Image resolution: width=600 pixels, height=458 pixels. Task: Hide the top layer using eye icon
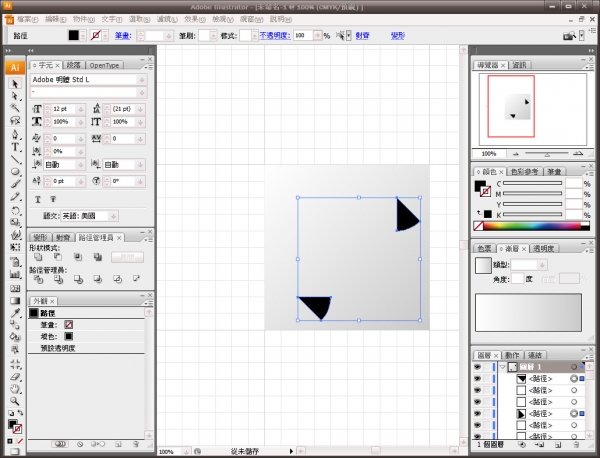(x=477, y=367)
